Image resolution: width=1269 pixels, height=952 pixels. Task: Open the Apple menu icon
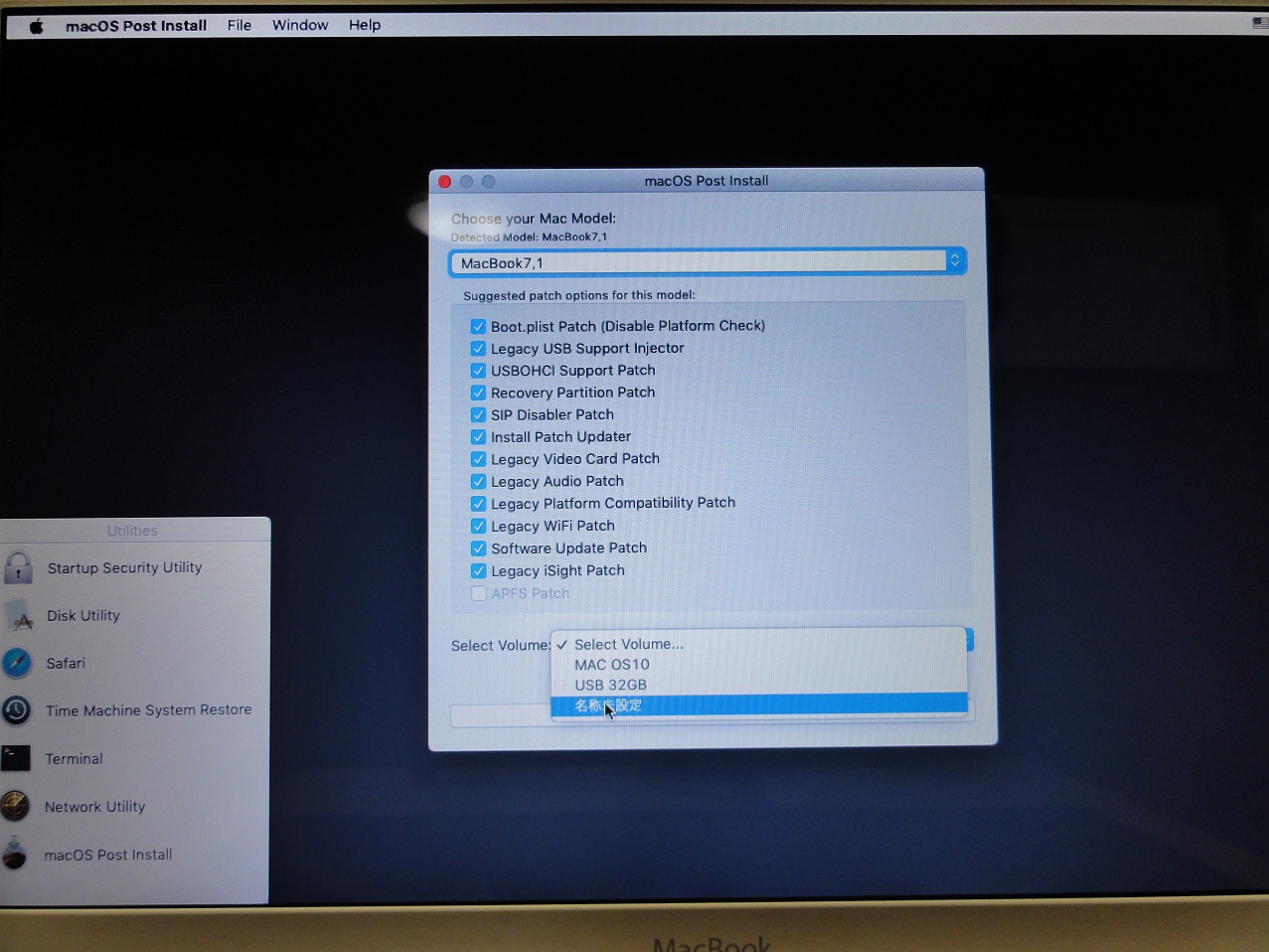tap(37, 26)
